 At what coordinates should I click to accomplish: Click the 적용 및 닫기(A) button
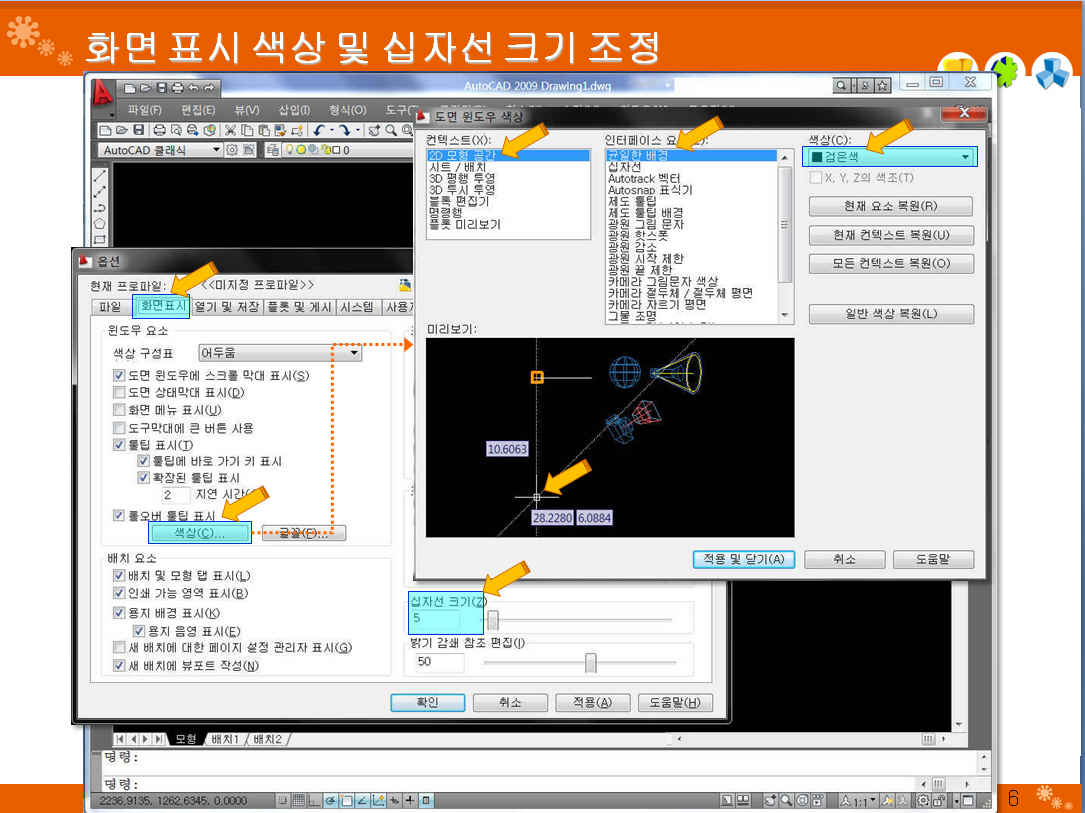[x=744, y=559]
